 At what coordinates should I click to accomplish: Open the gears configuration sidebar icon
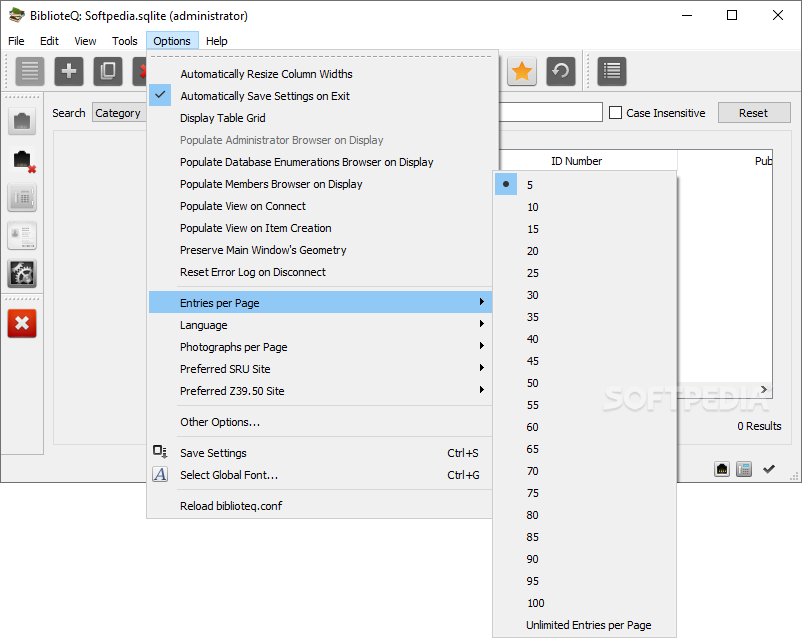22,273
